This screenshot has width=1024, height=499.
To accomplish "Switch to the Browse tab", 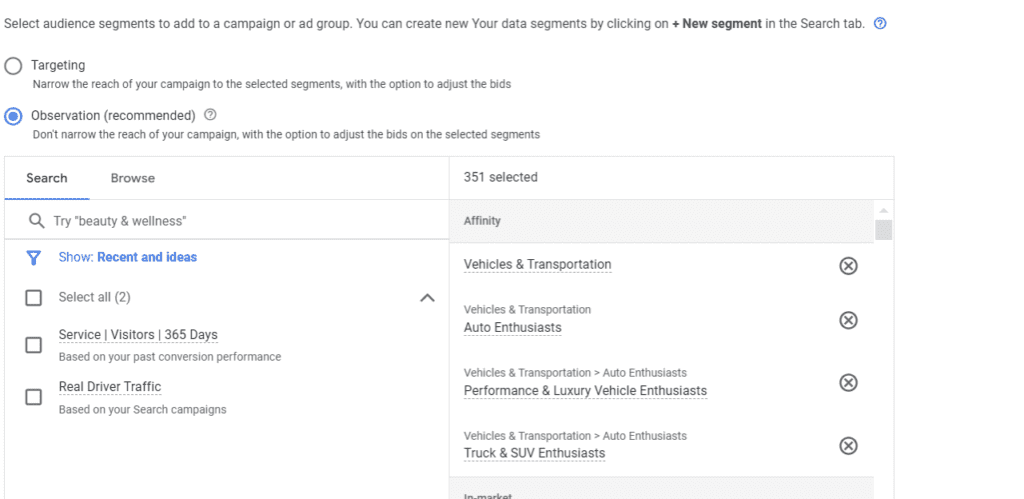I will 133,178.
